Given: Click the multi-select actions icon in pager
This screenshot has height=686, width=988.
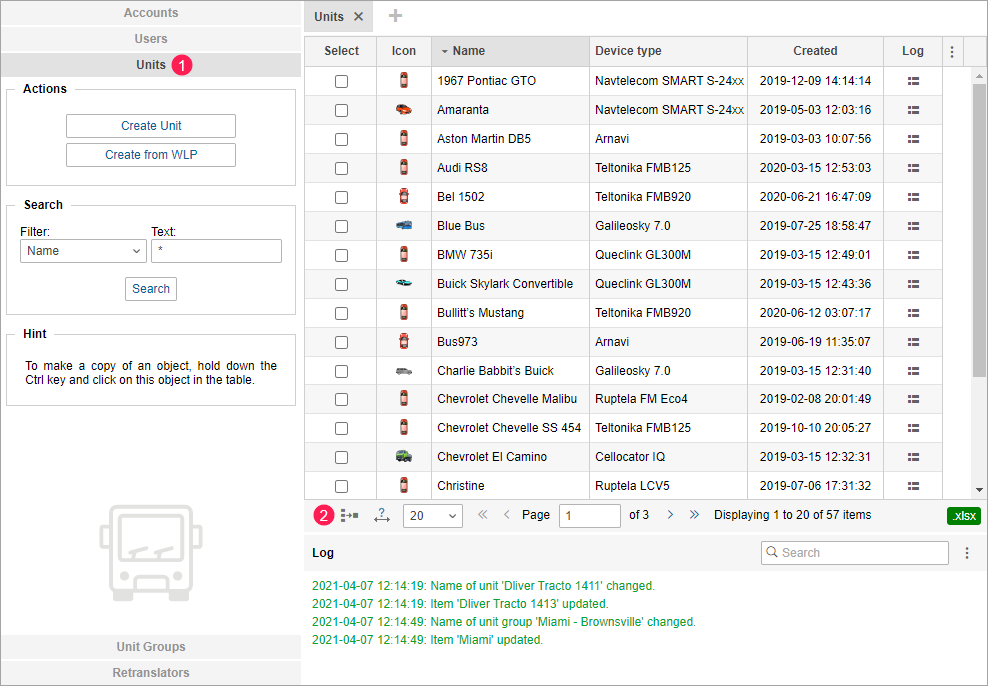Looking at the screenshot, I should [x=349, y=516].
